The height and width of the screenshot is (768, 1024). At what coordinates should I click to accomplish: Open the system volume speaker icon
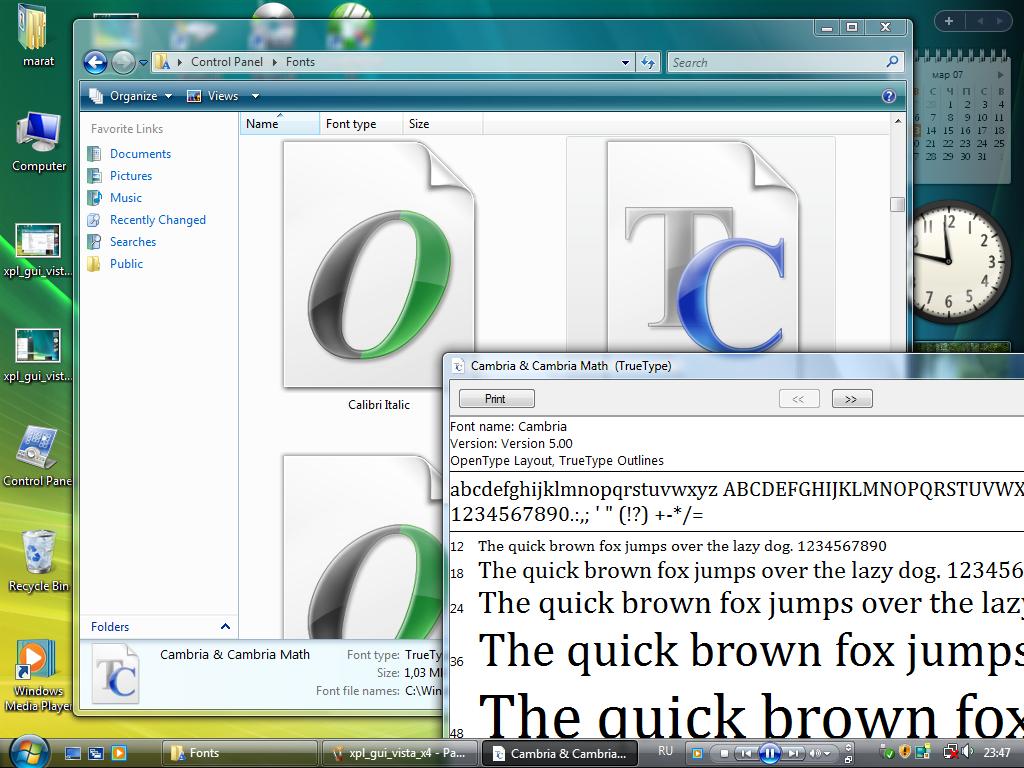pos(967,753)
